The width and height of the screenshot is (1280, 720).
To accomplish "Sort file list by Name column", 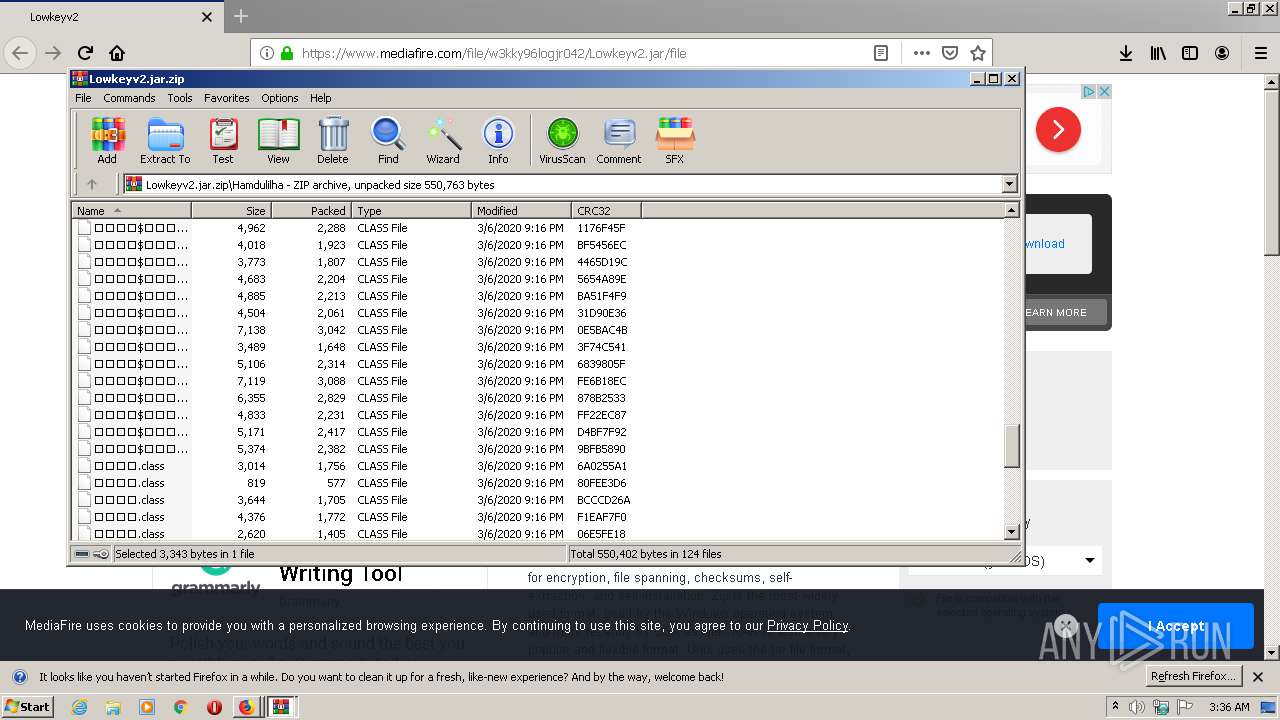I will [x=132, y=210].
